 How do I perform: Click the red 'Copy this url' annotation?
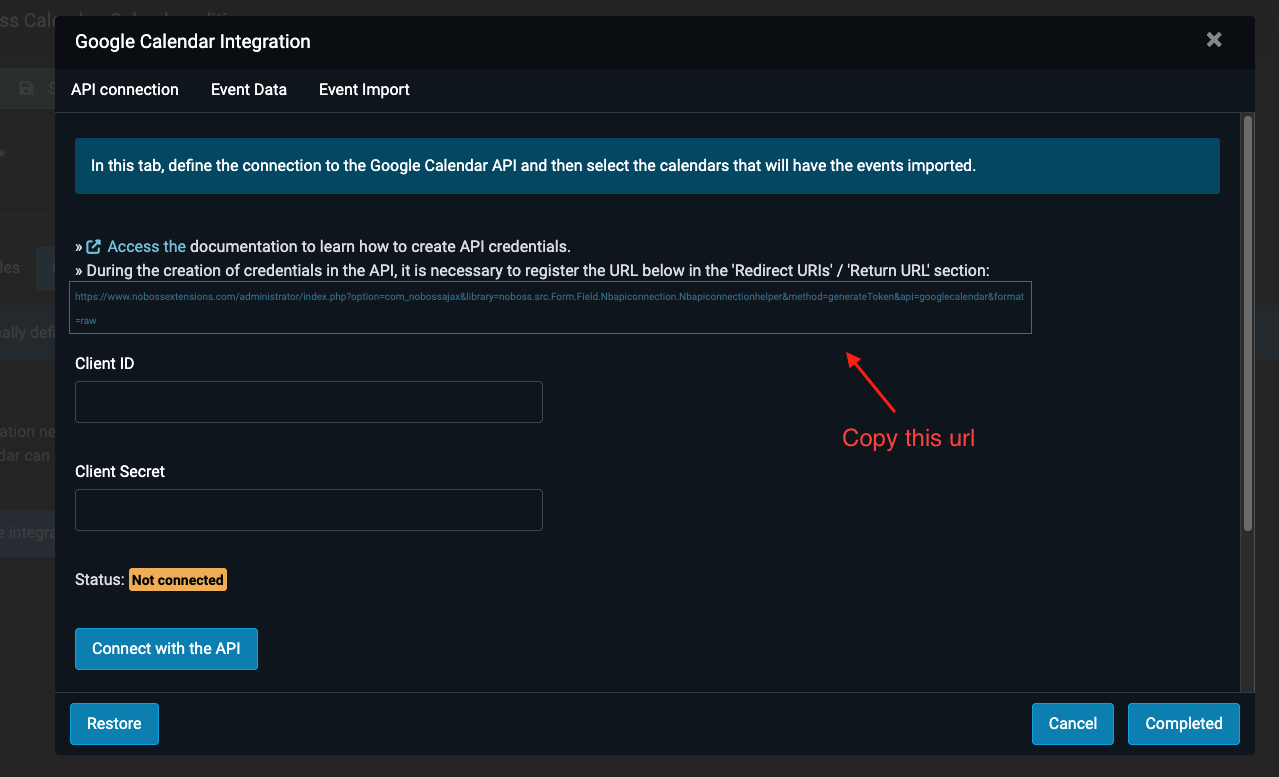click(908, 438)
